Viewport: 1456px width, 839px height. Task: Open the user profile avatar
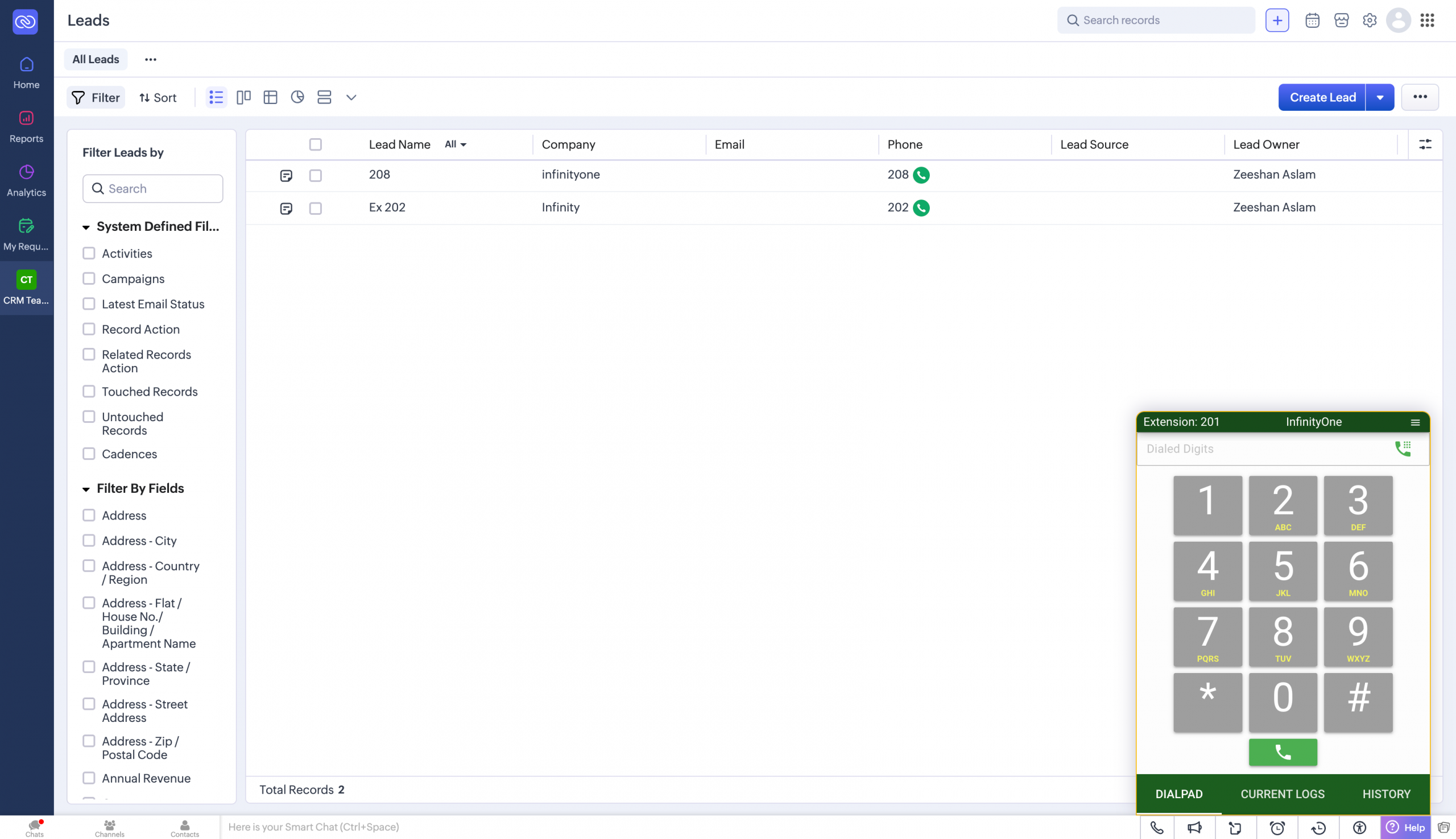tap(1398, 20)
